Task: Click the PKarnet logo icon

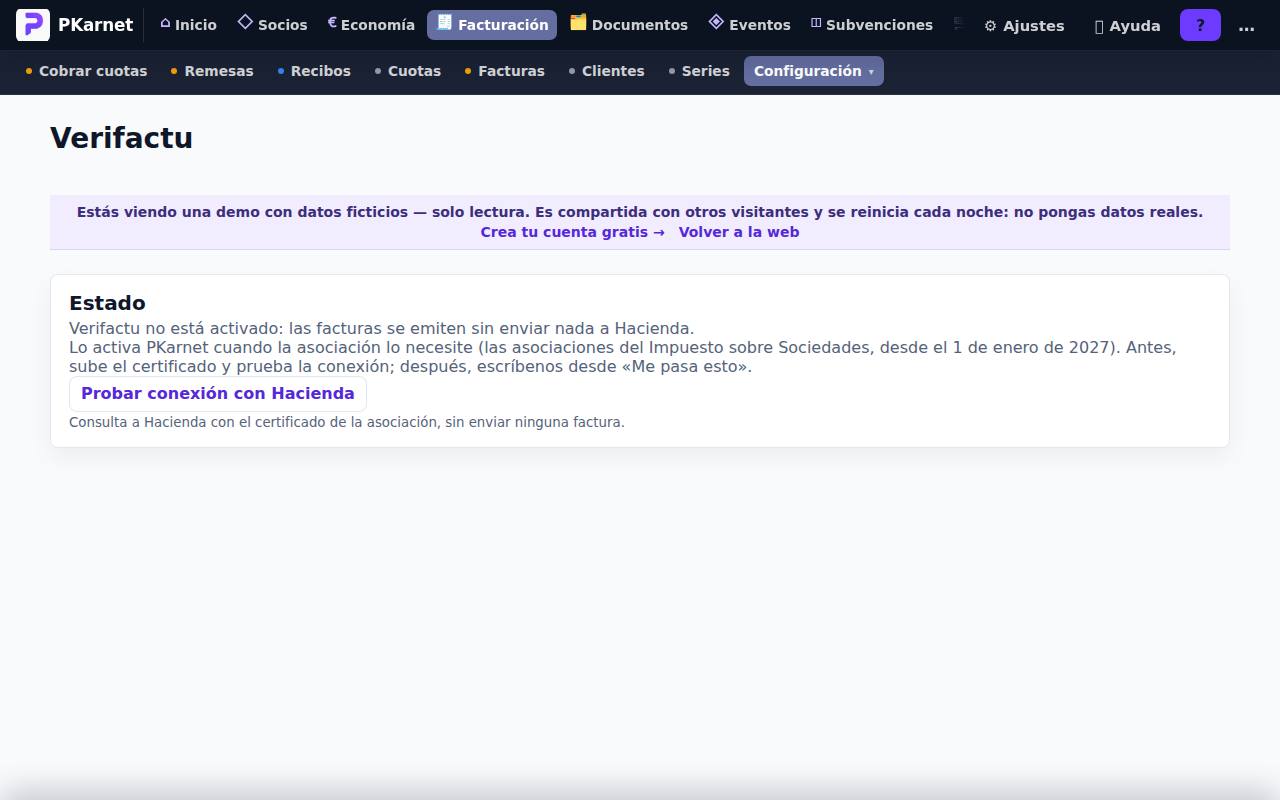Action: pyautogui.click(x=33, y=25)
